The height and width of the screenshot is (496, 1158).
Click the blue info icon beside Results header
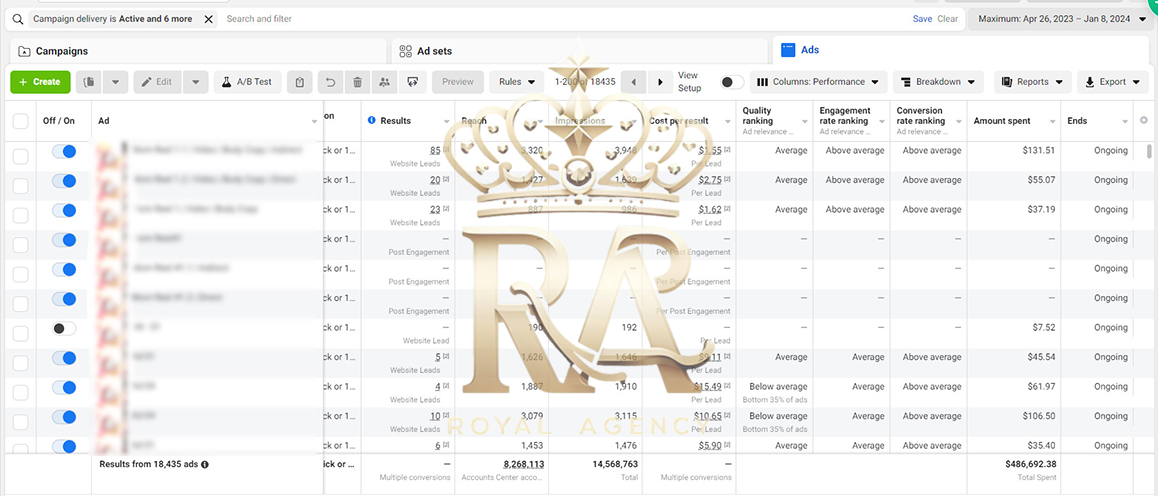coord(371,120)
